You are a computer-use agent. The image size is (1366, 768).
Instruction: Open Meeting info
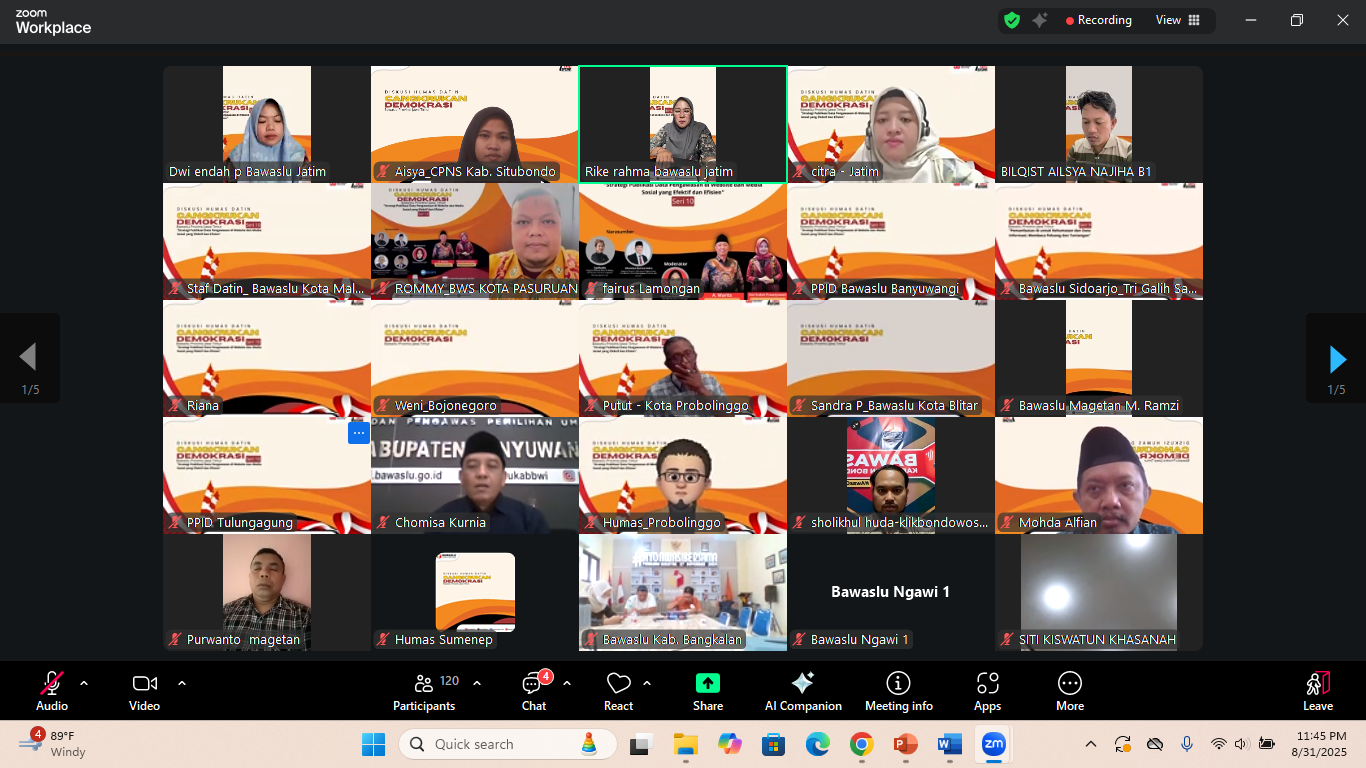coord(898,691)
